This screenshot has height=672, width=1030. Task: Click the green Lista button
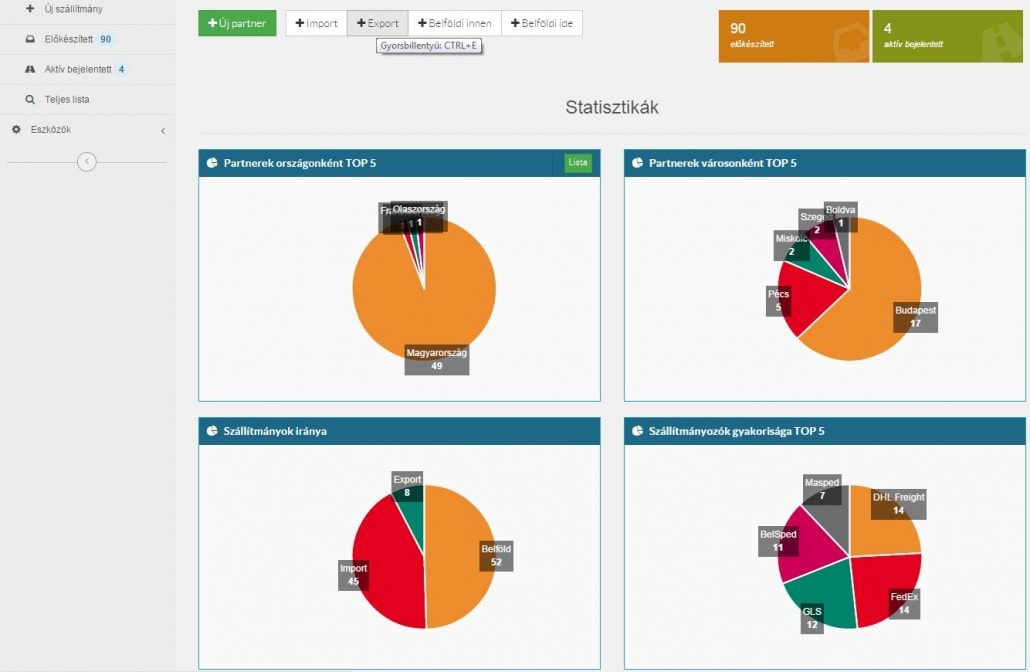[x=578, y=162]
